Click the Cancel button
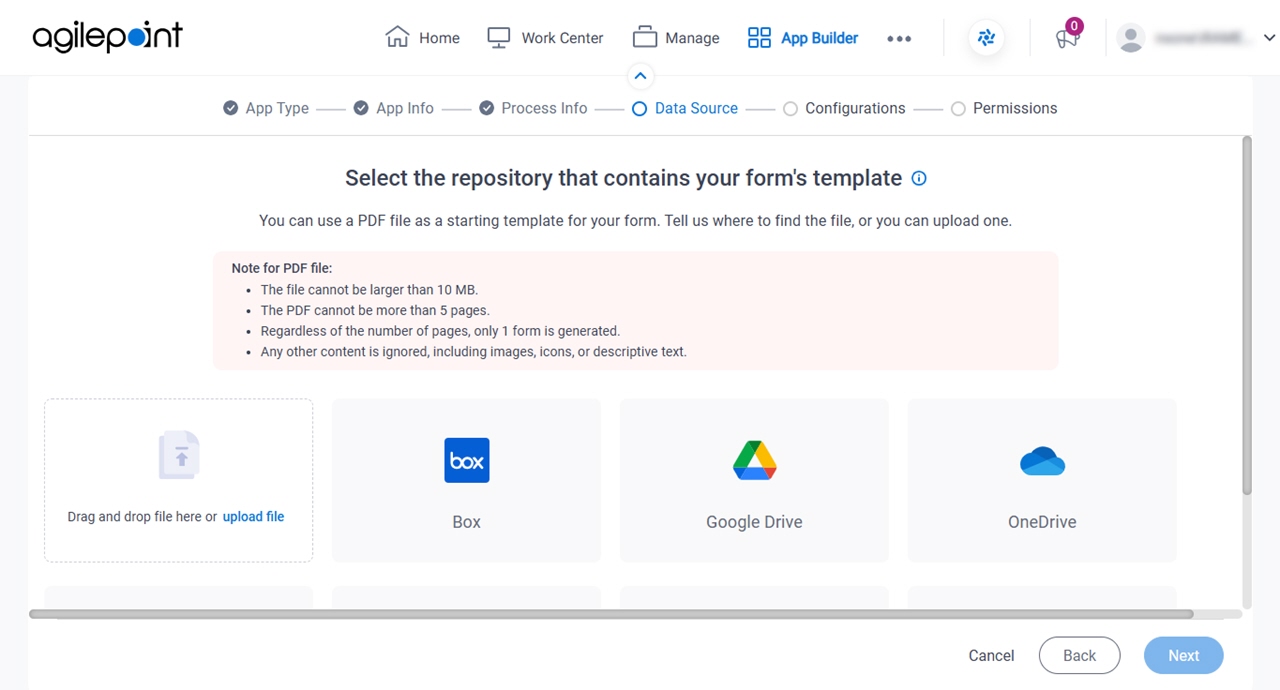 coord(991,656)
